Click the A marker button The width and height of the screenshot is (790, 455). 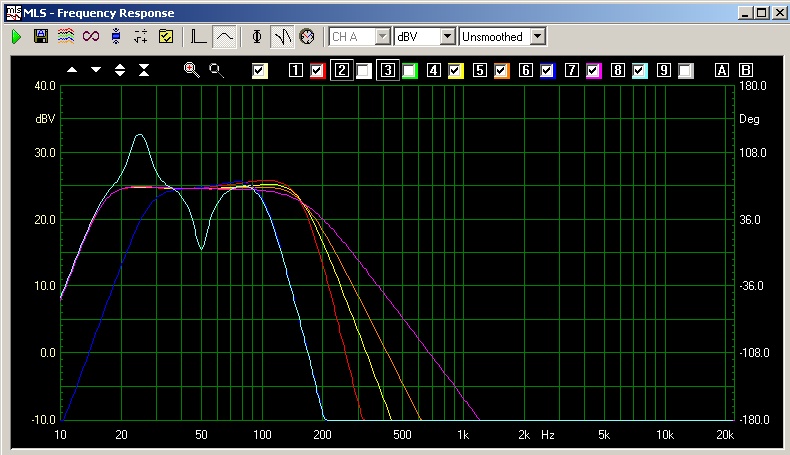click(721, 70)
